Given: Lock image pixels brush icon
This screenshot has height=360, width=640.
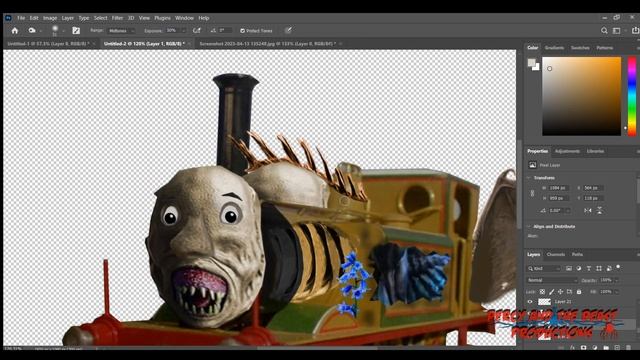Looking at the screenshot, I should [x=551, y=292].
